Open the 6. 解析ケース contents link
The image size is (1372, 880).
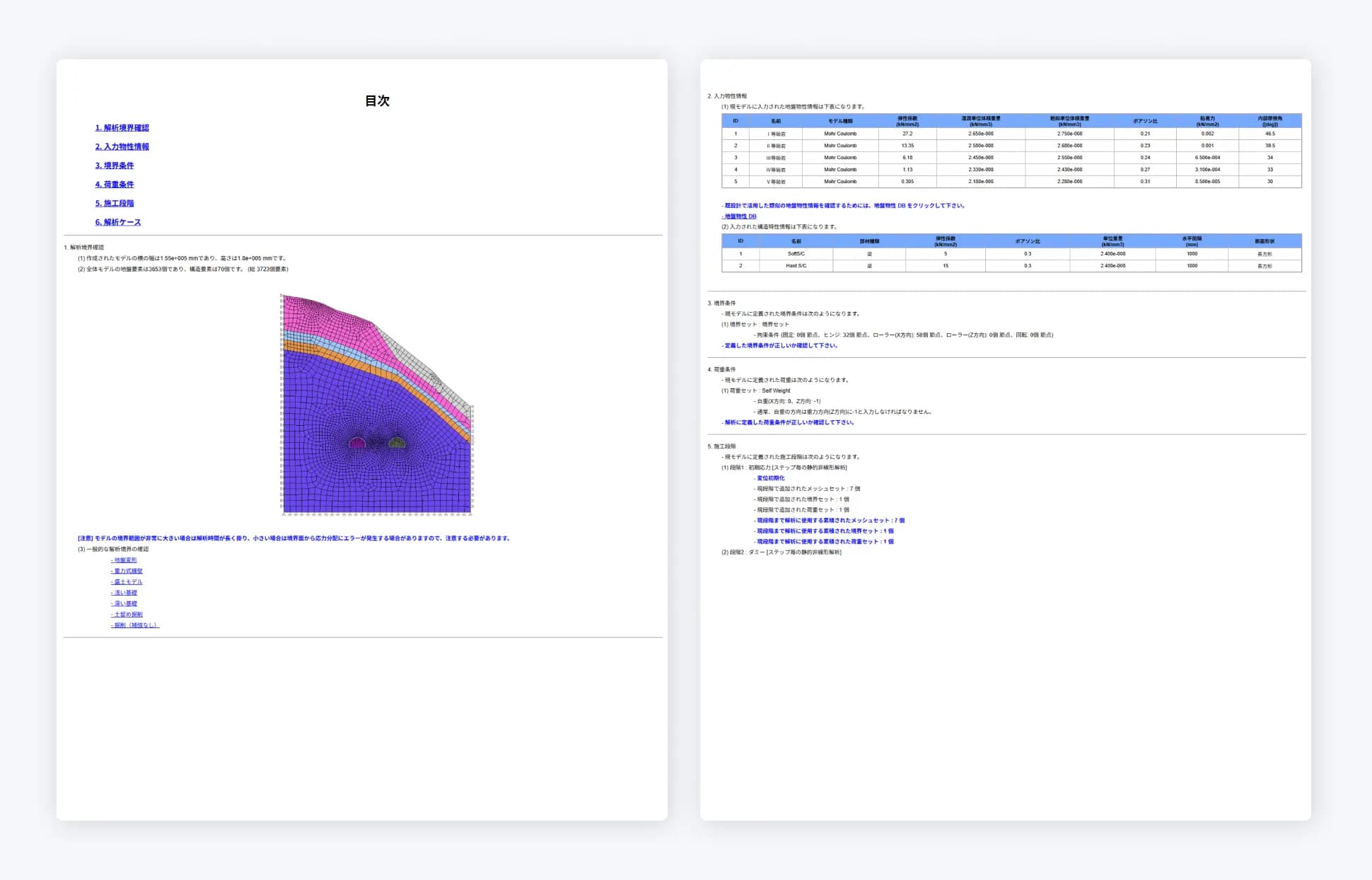pyautogui.click(x=118, y=222)
